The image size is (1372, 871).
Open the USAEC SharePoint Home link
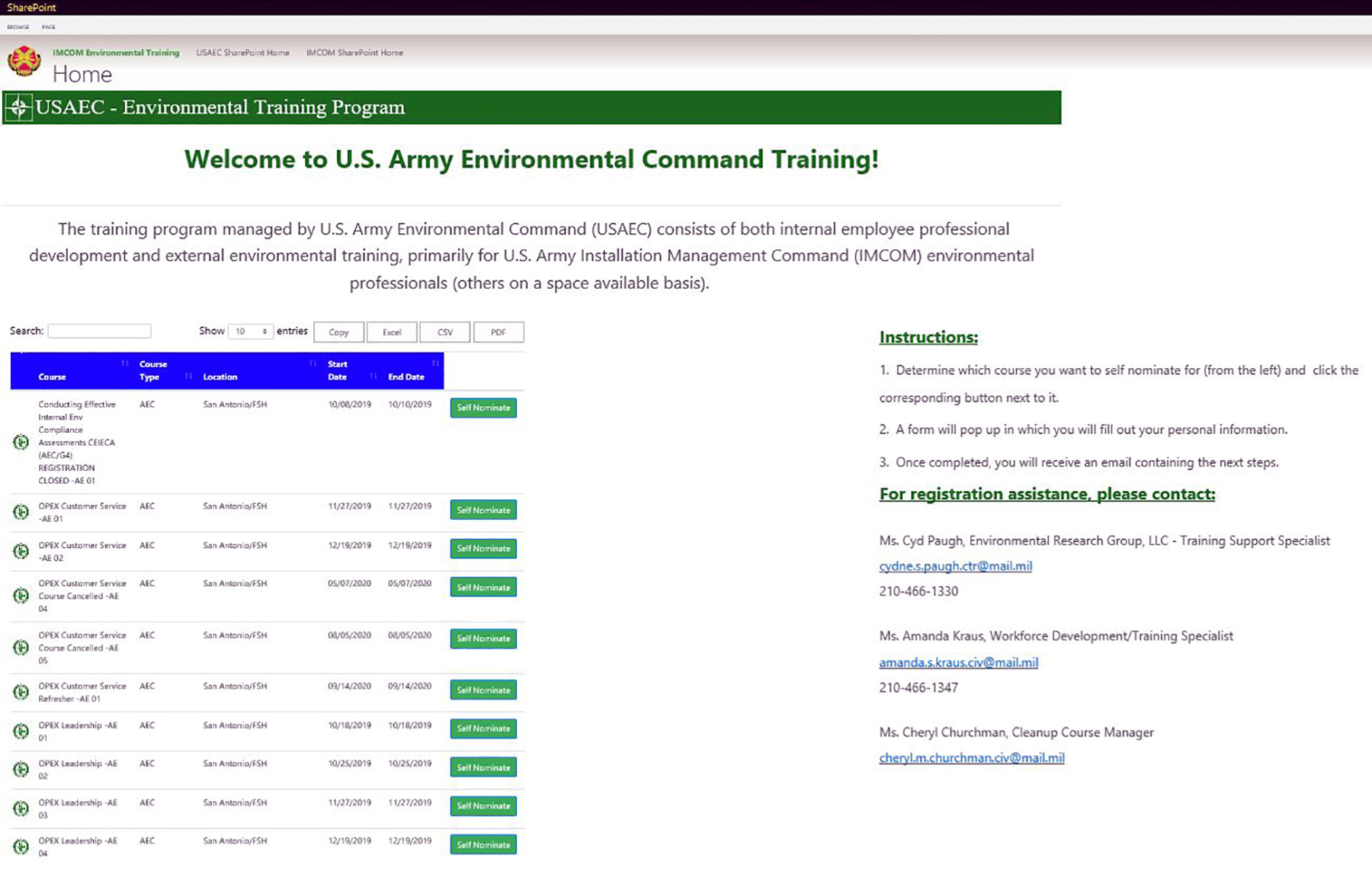click(242, 53)
